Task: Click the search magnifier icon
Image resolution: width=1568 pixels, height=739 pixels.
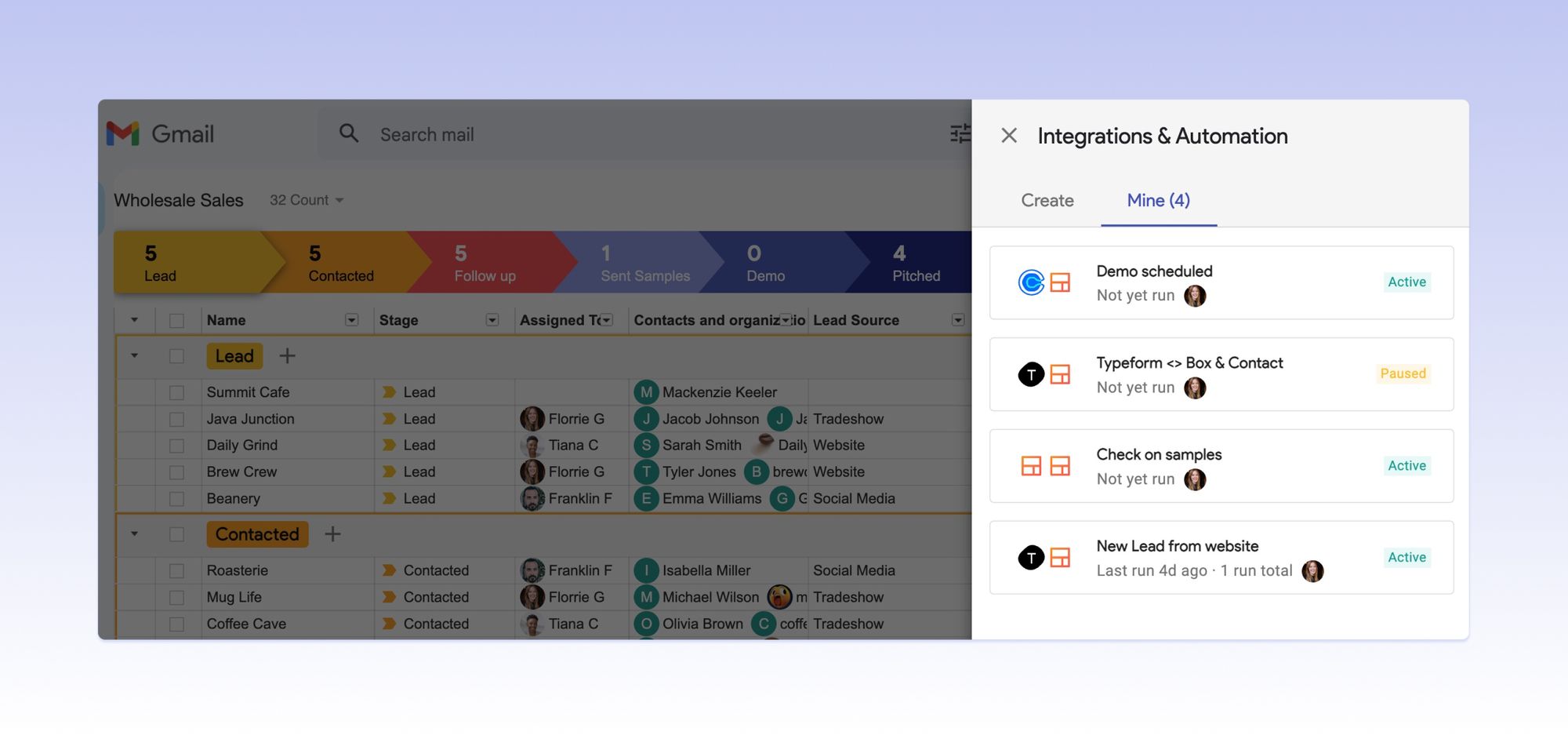Action: click(348, 134)
